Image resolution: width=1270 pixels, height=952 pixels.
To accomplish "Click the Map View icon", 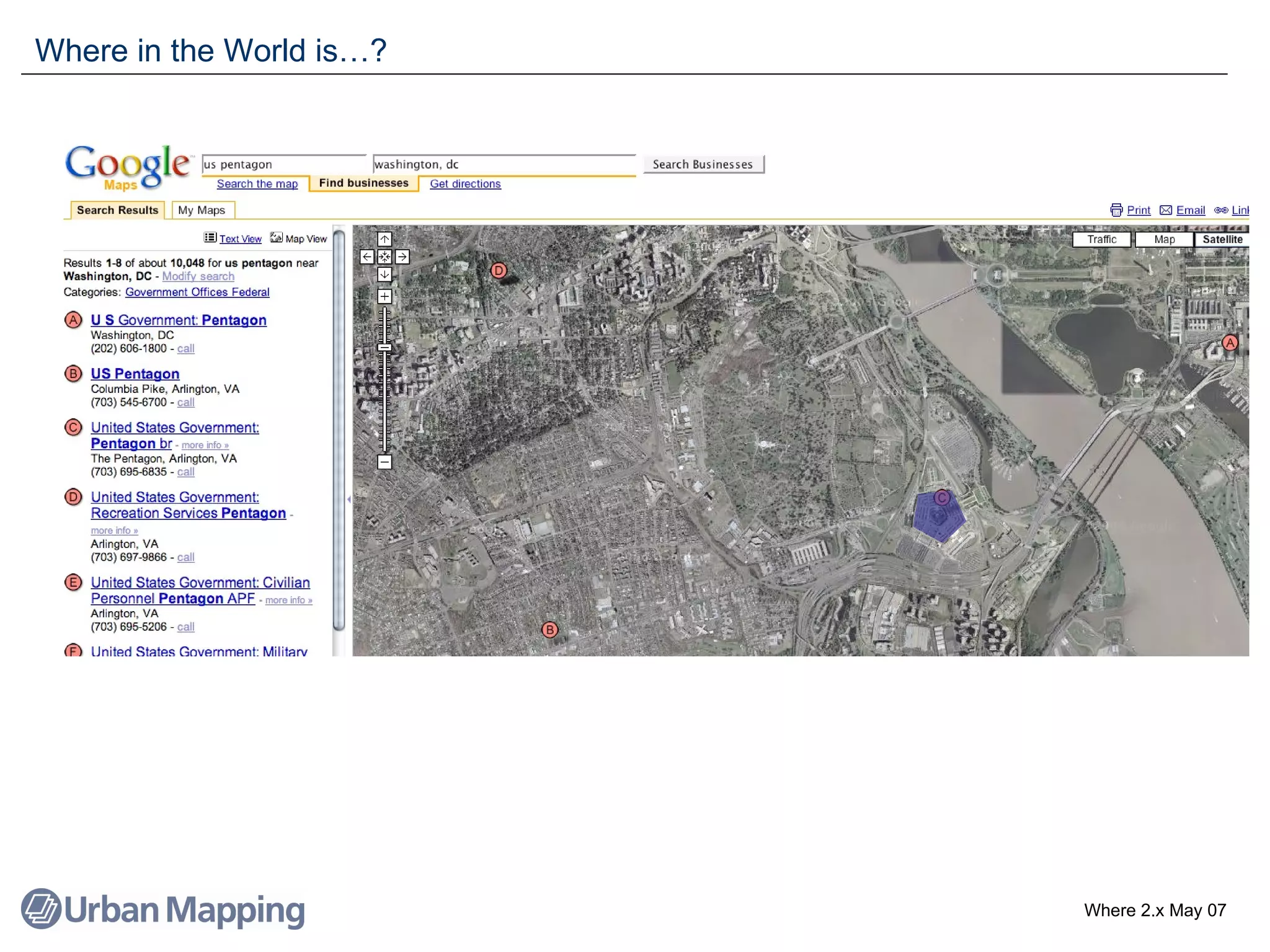I will 276,238.
